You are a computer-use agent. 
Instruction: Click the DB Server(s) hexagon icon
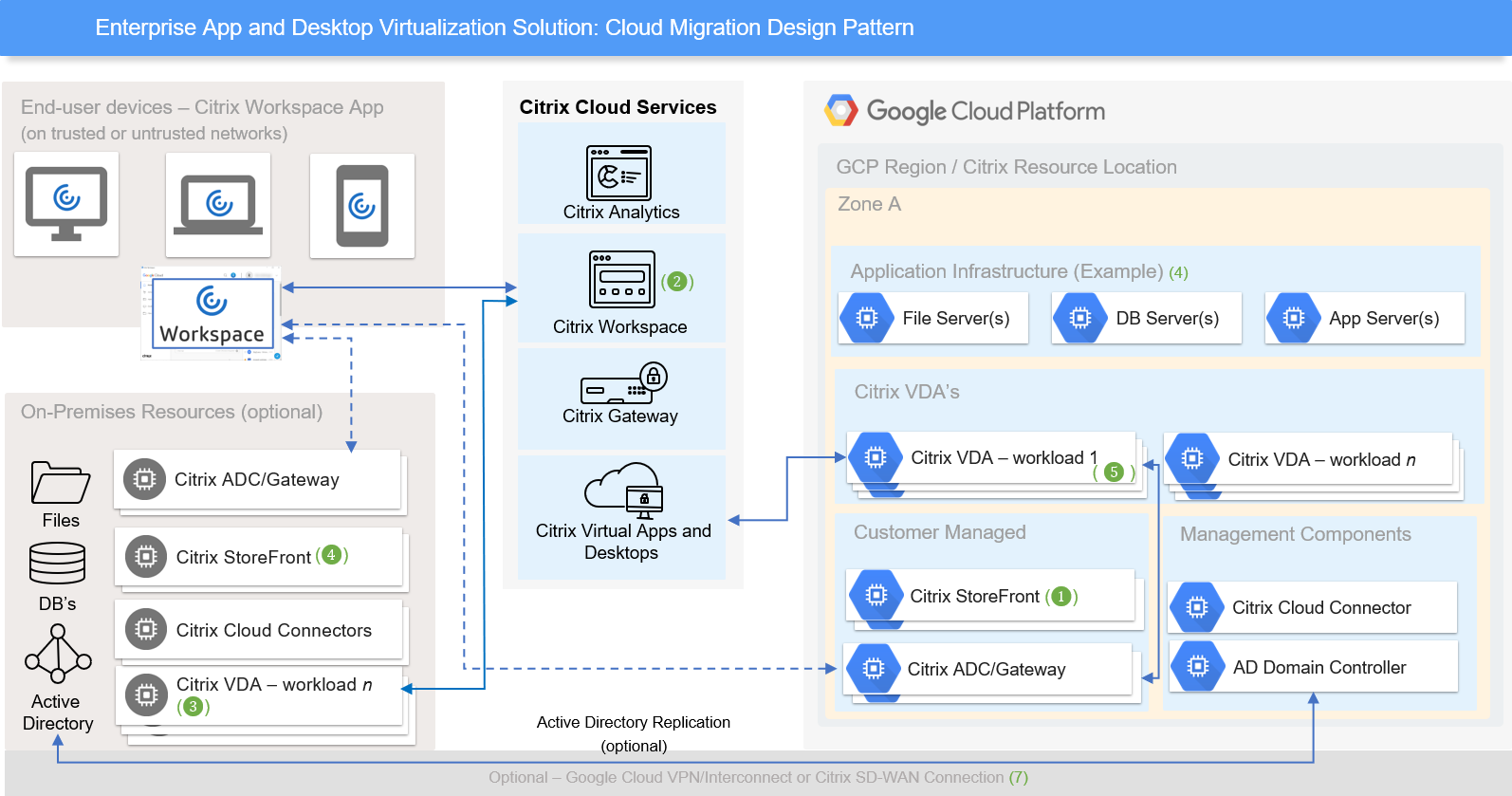tap(1080, 319)
